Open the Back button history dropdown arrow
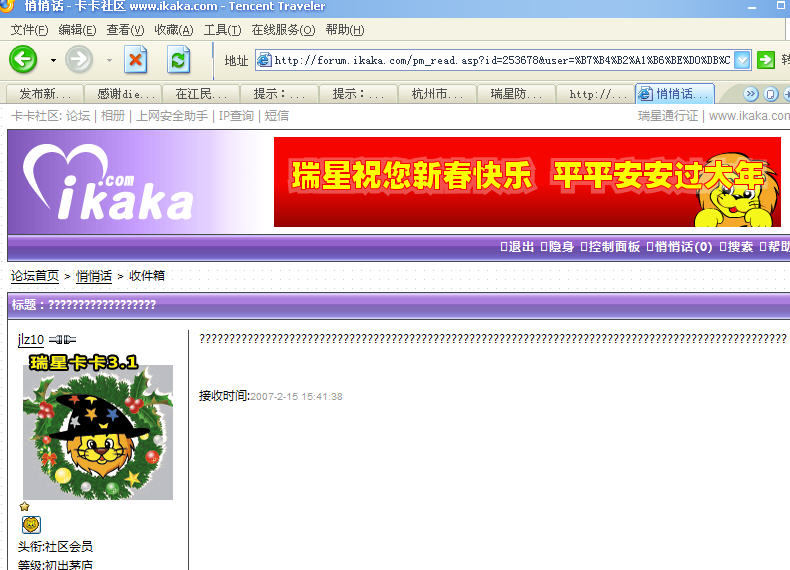This screenshot has width=790, height=570. [53, 60]
